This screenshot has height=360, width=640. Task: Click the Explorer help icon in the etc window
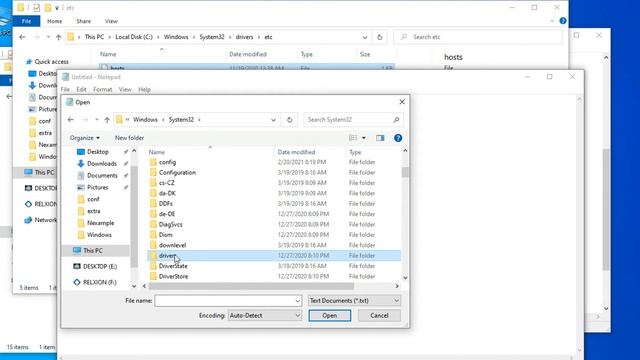click(x=563, y=21)
